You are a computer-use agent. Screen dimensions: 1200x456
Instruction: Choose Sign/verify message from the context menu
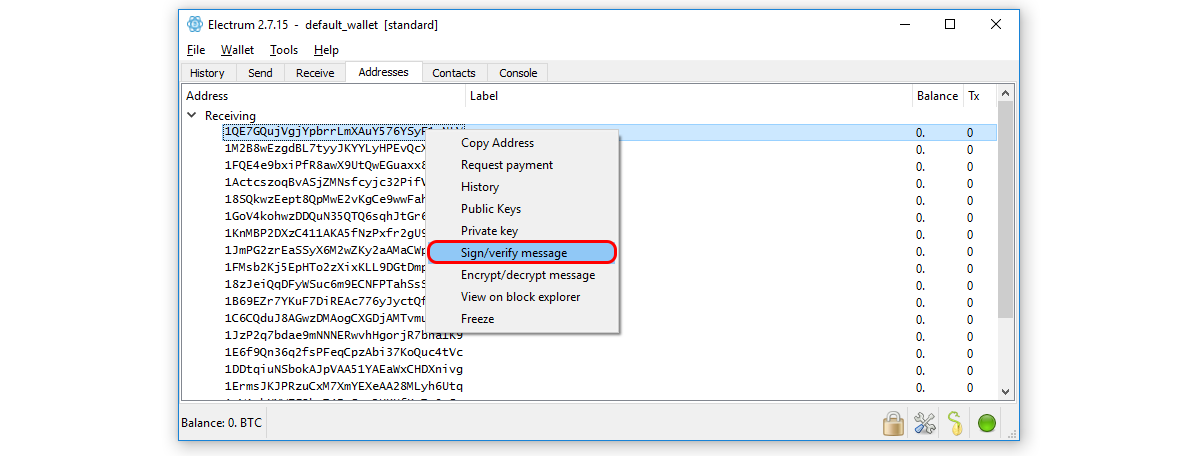click(x=523, y=253)
